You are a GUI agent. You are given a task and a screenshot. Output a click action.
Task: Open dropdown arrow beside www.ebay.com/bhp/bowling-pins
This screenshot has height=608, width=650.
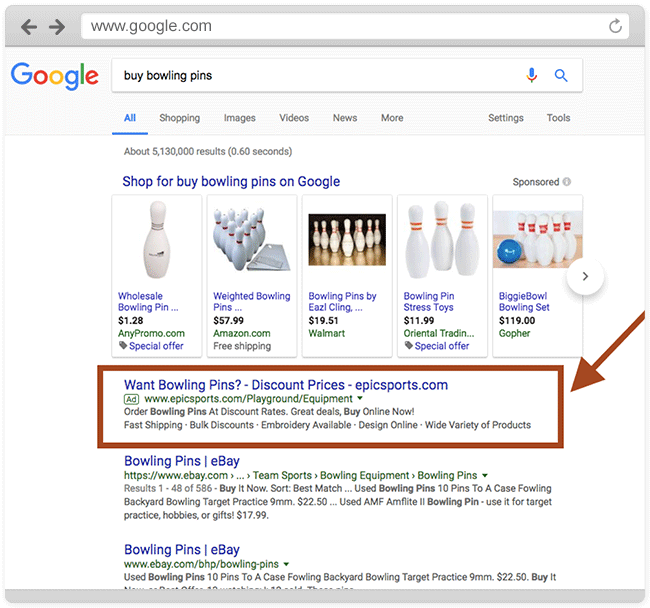point(286,564)
